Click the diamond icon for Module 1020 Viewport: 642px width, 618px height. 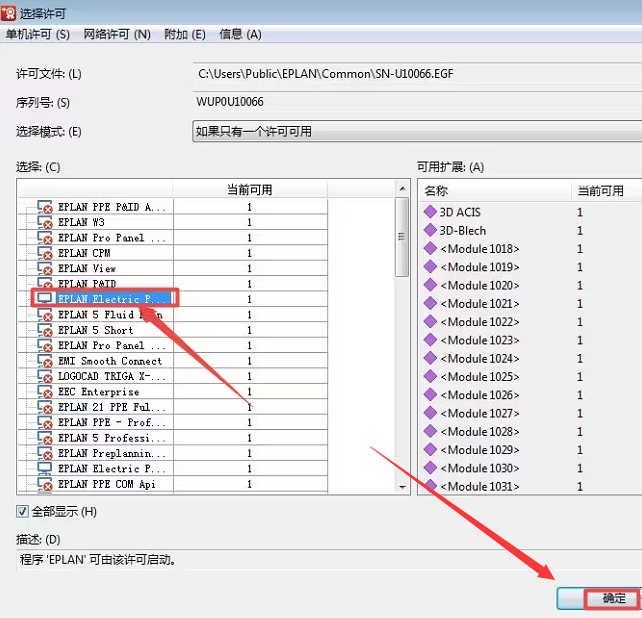[x=430, y=285]
